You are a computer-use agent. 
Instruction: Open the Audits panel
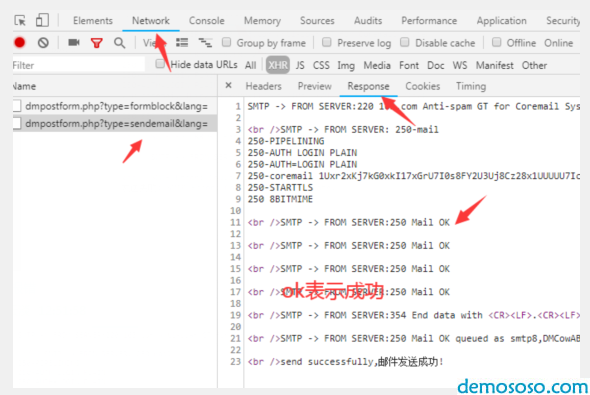[368, 21]
